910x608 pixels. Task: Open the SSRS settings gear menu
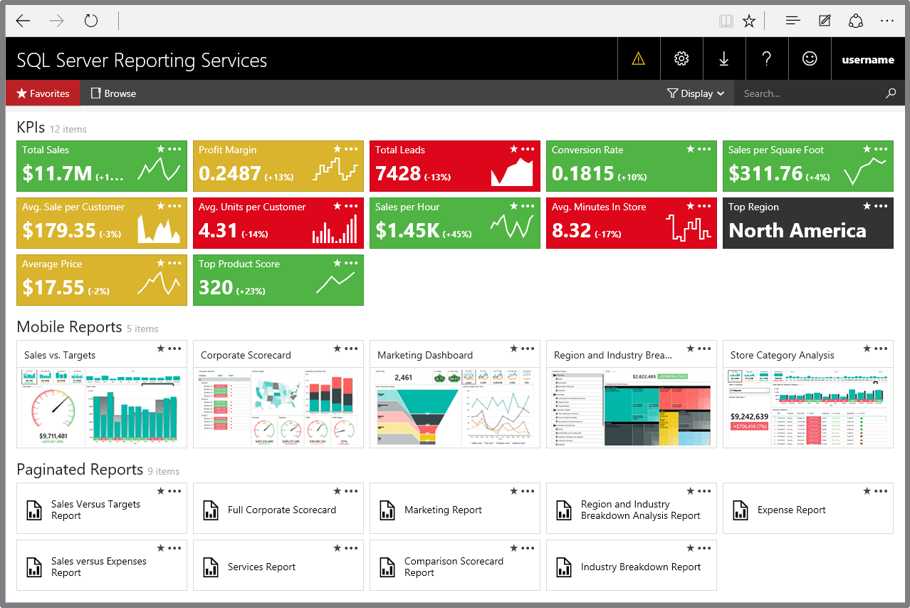tap(681, 59)
